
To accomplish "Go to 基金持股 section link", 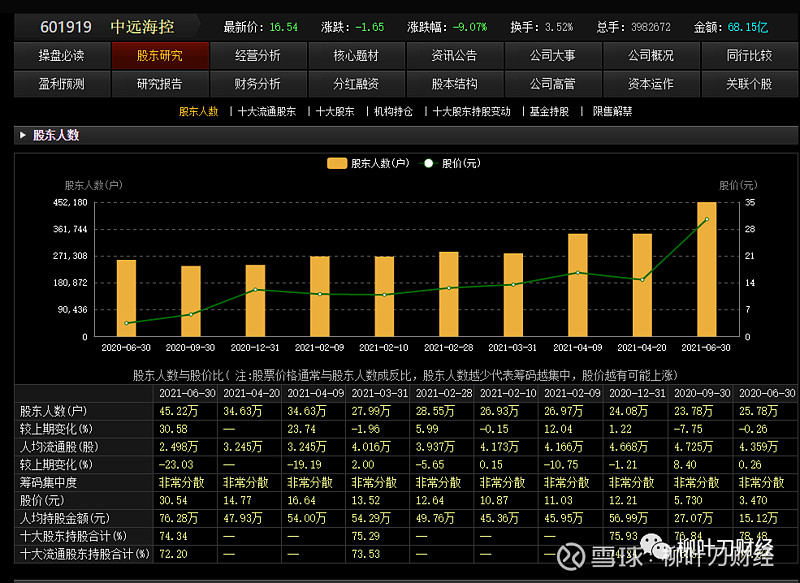I will point(549,112).
